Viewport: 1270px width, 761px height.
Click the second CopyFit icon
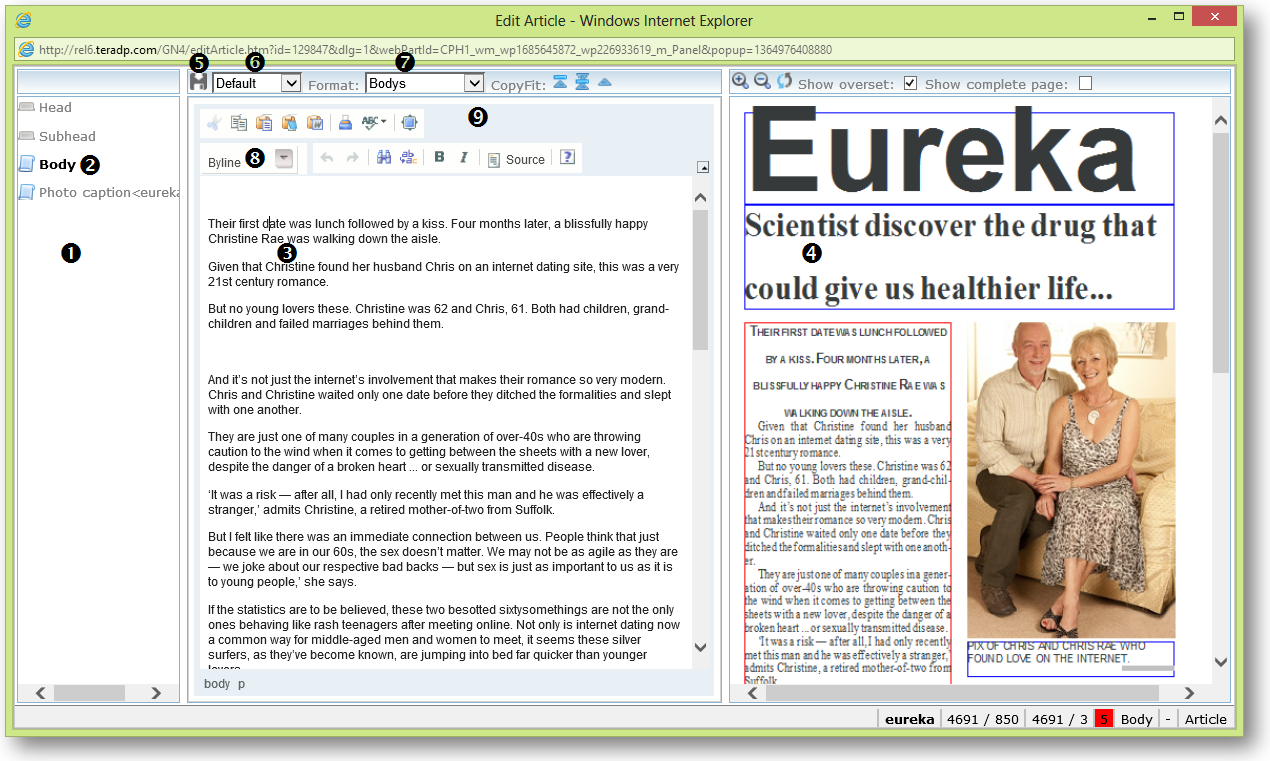pyautogui.click(x=582, y=82)
